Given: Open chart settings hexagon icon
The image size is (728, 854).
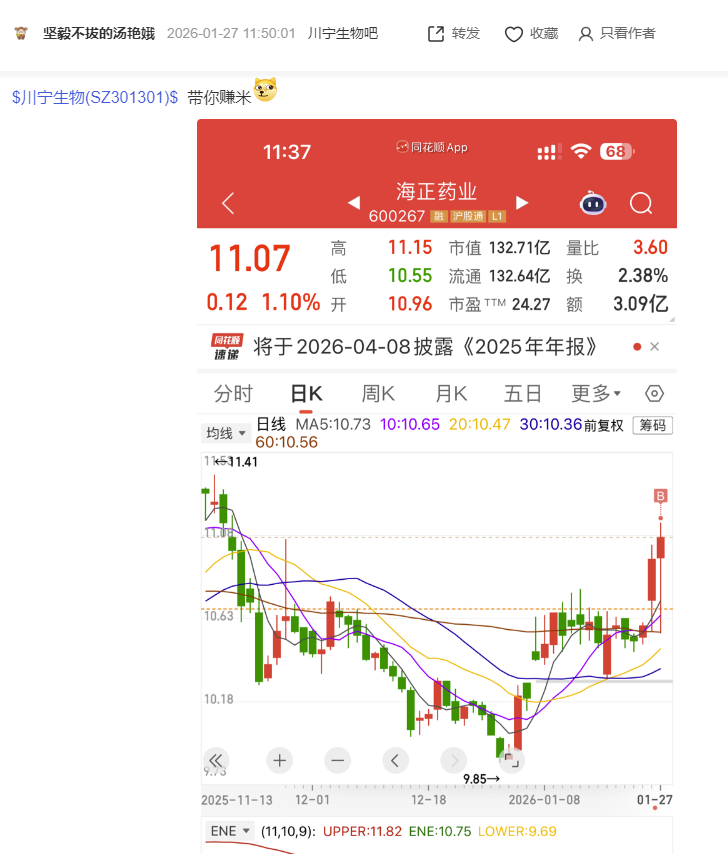Looking at the screenshot, I should click(654, 393).
